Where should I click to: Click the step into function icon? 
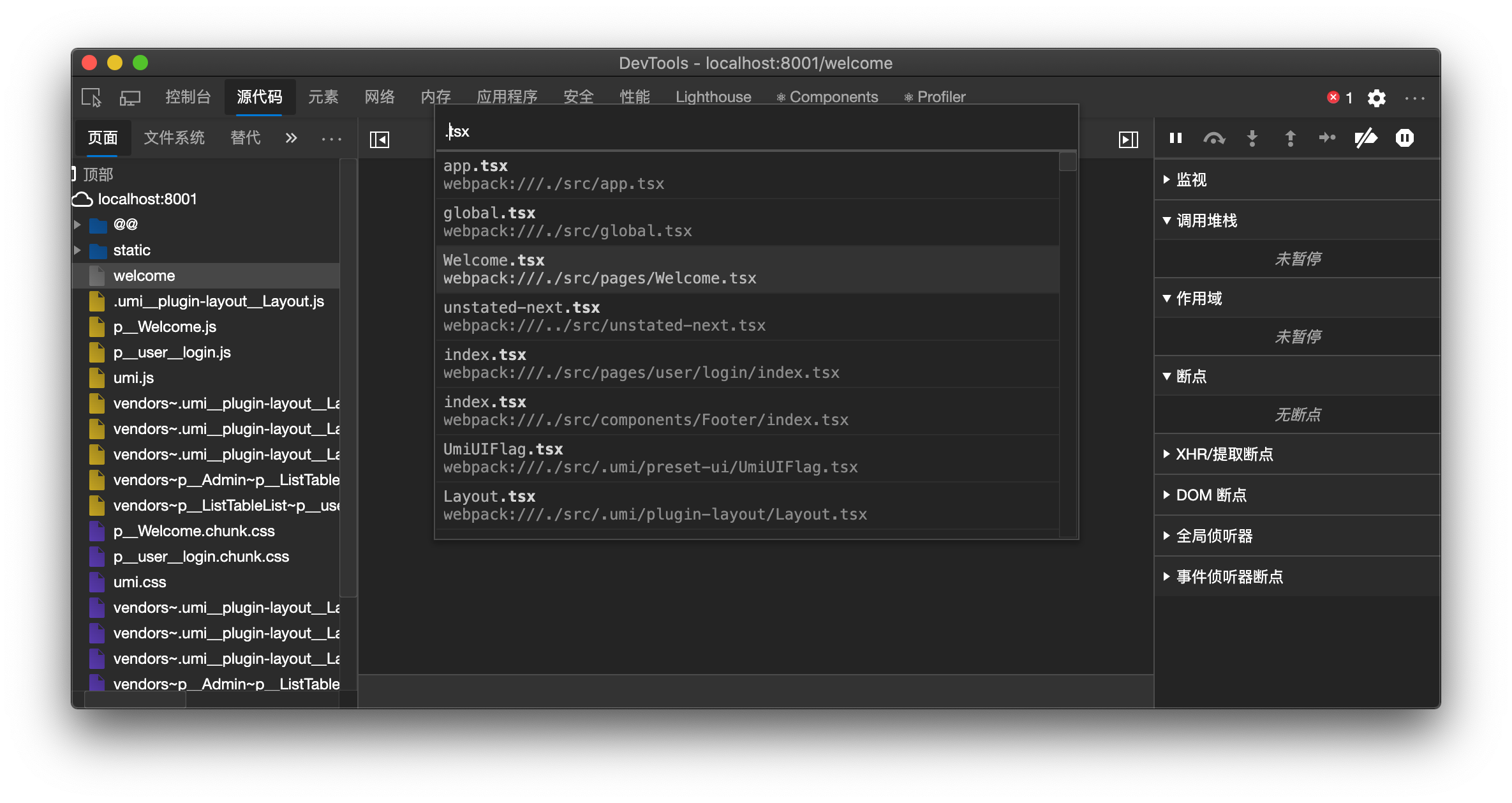(1252, 138)
